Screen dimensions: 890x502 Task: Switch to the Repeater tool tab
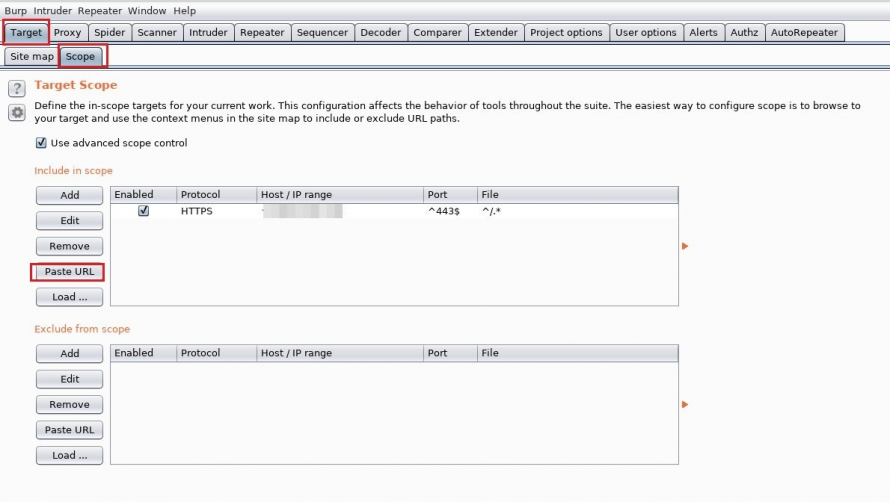pos(262,32)
